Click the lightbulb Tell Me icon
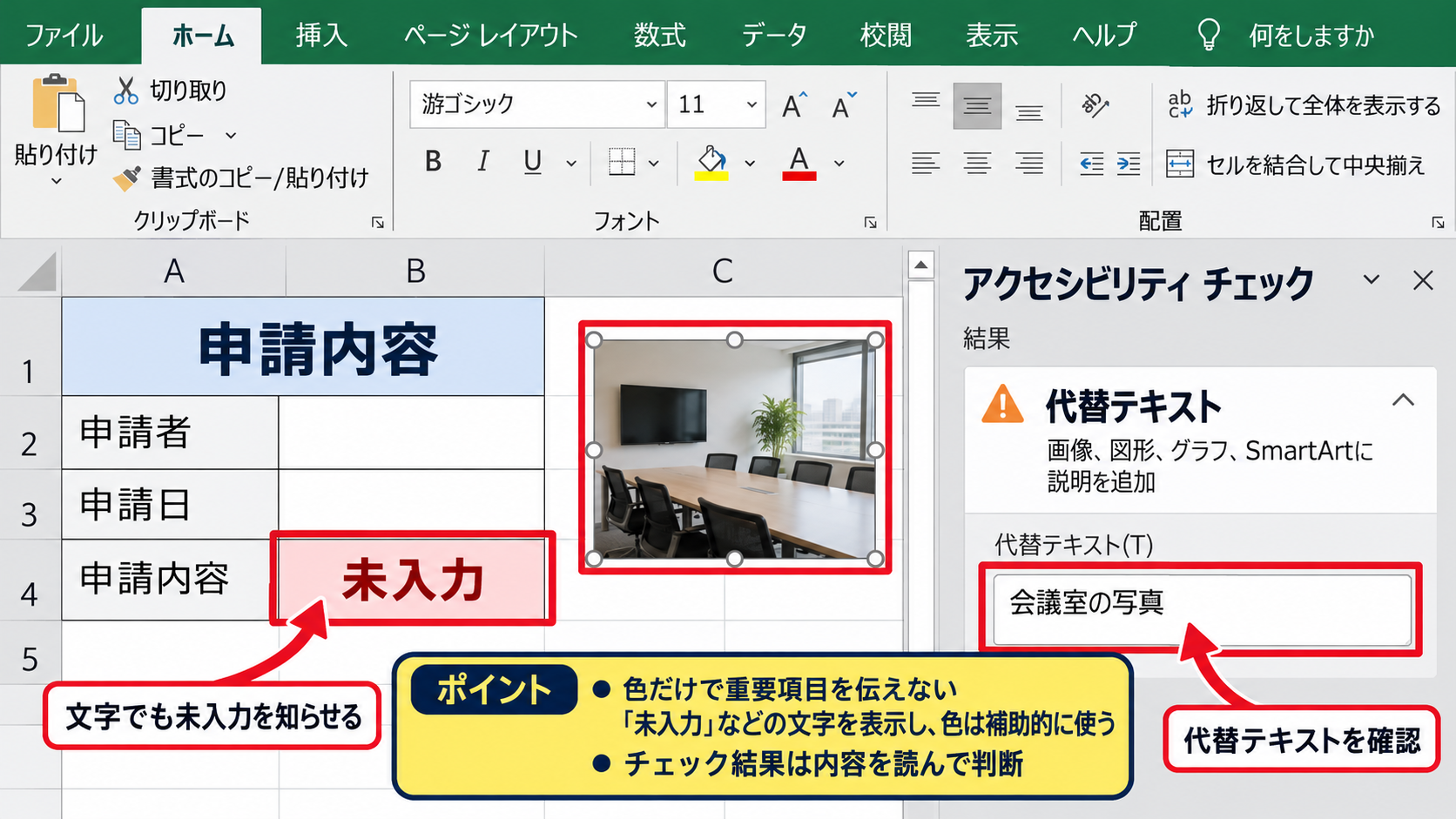 point(1209,35)
